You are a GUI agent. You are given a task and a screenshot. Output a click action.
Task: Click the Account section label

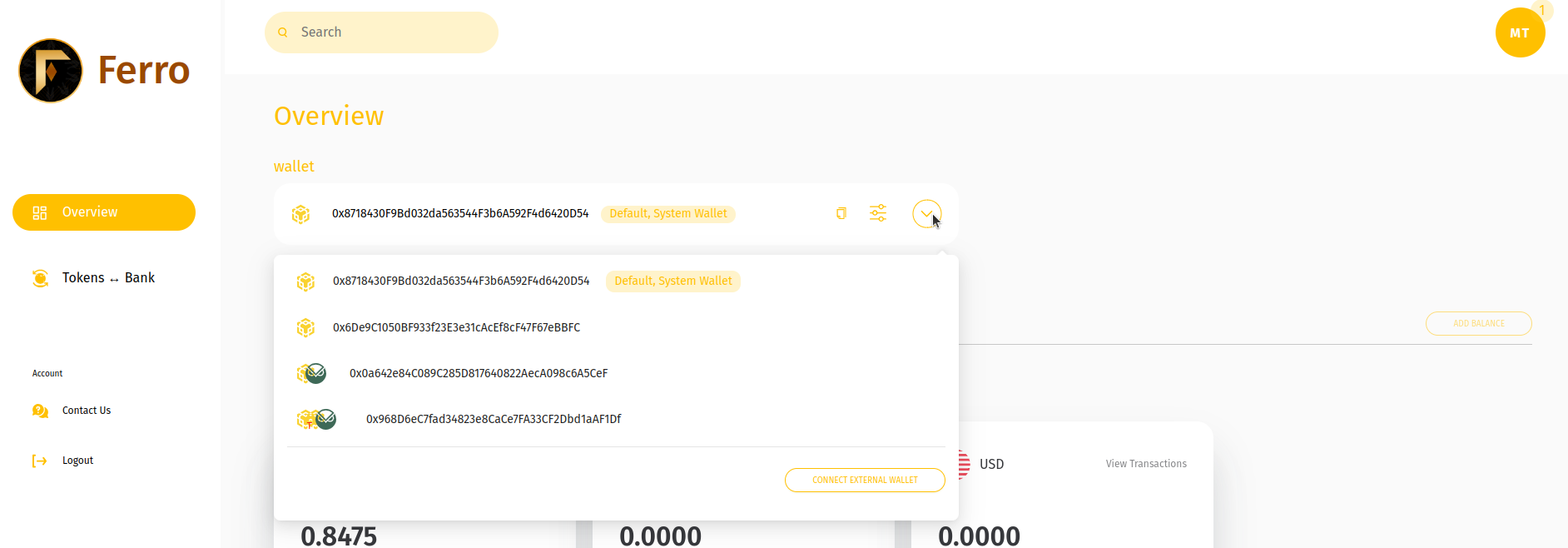tap(47, 373)
